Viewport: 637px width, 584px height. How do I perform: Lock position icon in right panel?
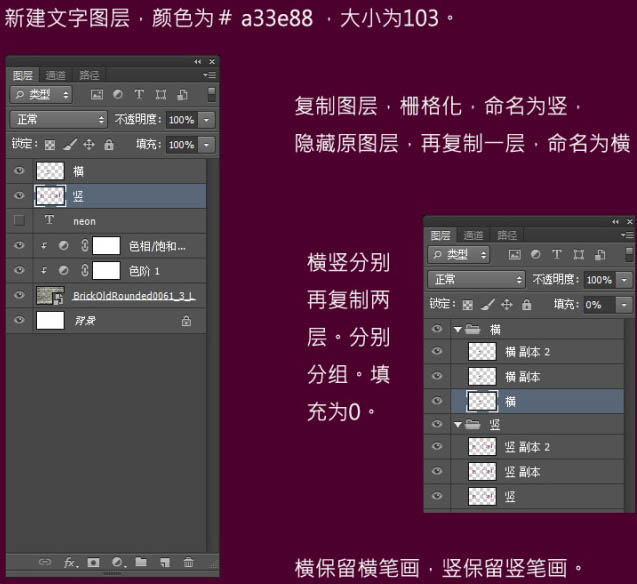(507, 304)
